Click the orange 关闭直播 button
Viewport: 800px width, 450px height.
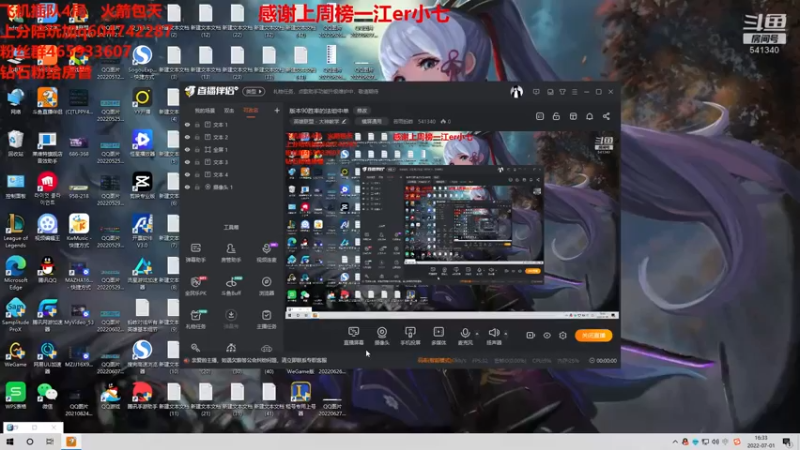pos(593,335)
